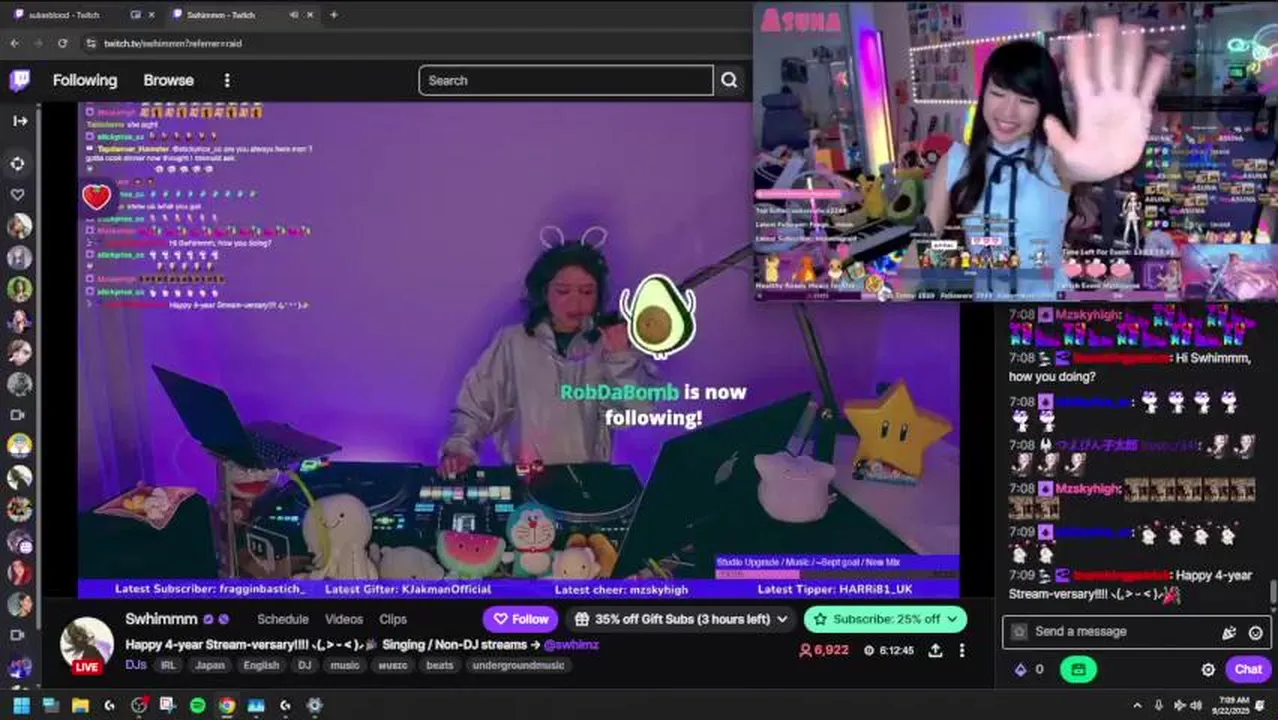Reload the page with the refresh icon
This screenshot has width=1278, height=720.
point(62,43)
